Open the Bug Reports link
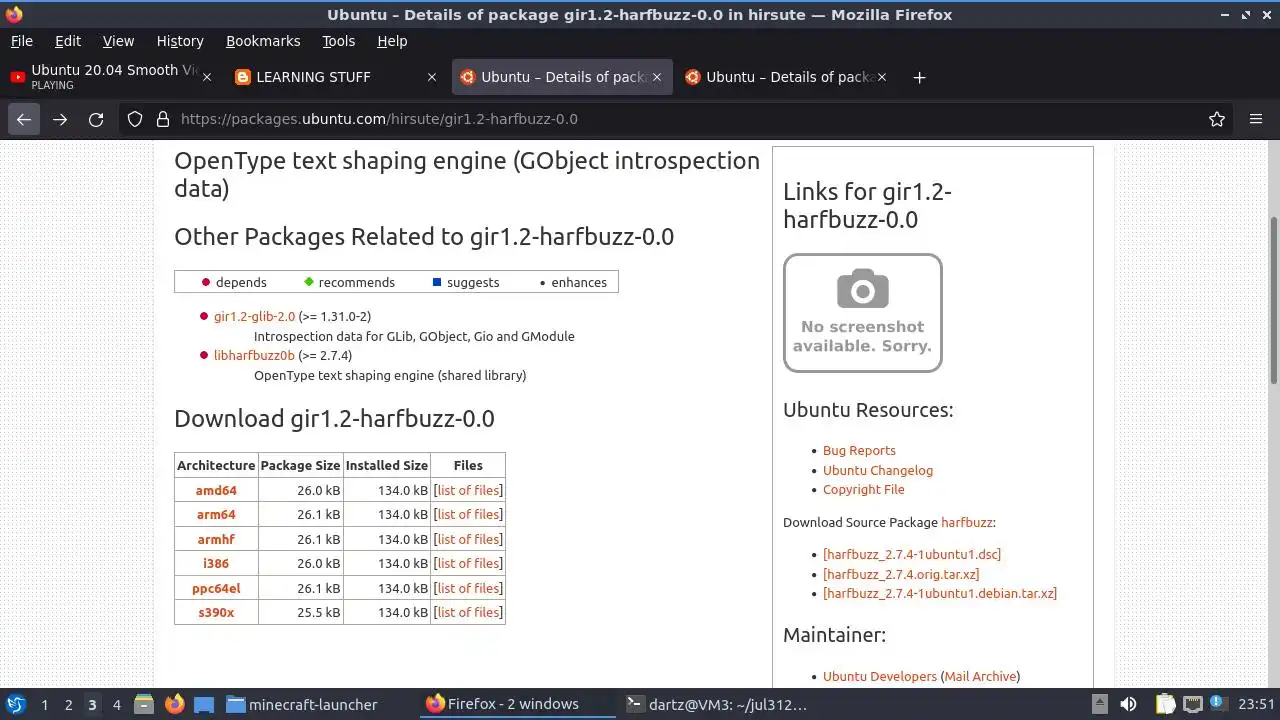 point(859,451)
